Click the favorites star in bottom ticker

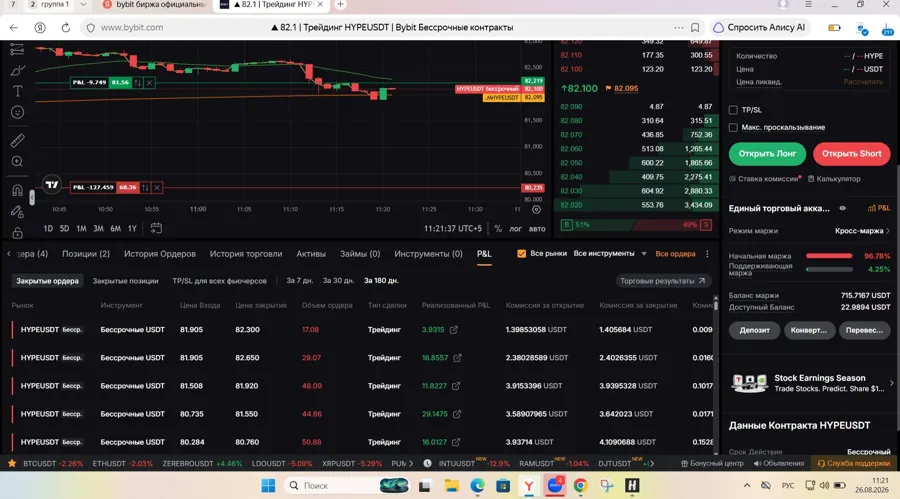click(11, 463)
